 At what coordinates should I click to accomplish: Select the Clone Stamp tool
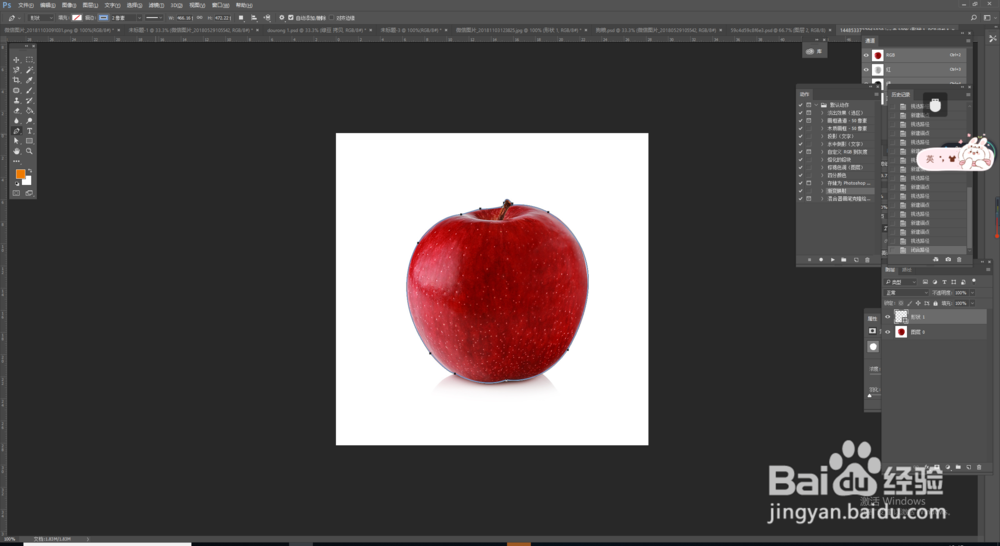(x=17, y=100)
